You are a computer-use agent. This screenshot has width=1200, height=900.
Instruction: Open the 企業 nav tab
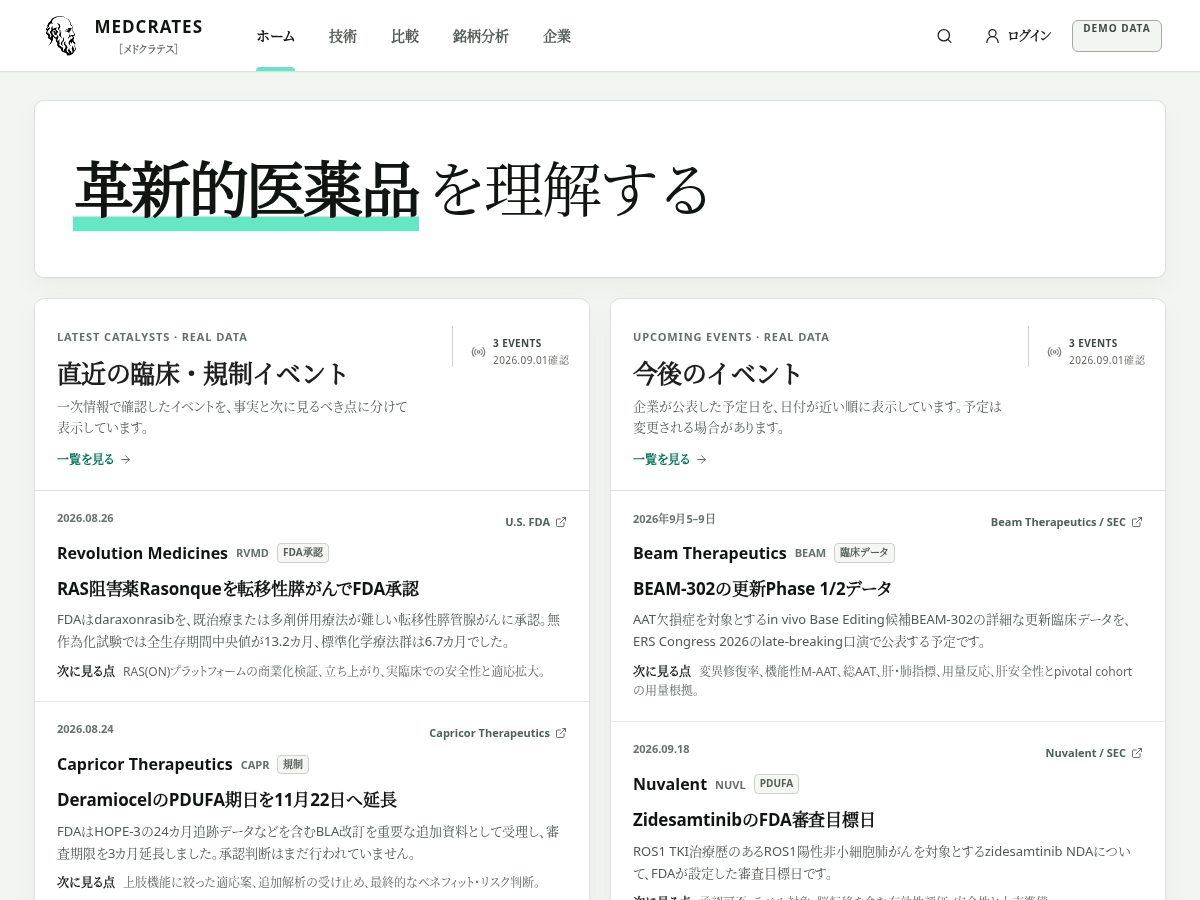coord(557,36)
